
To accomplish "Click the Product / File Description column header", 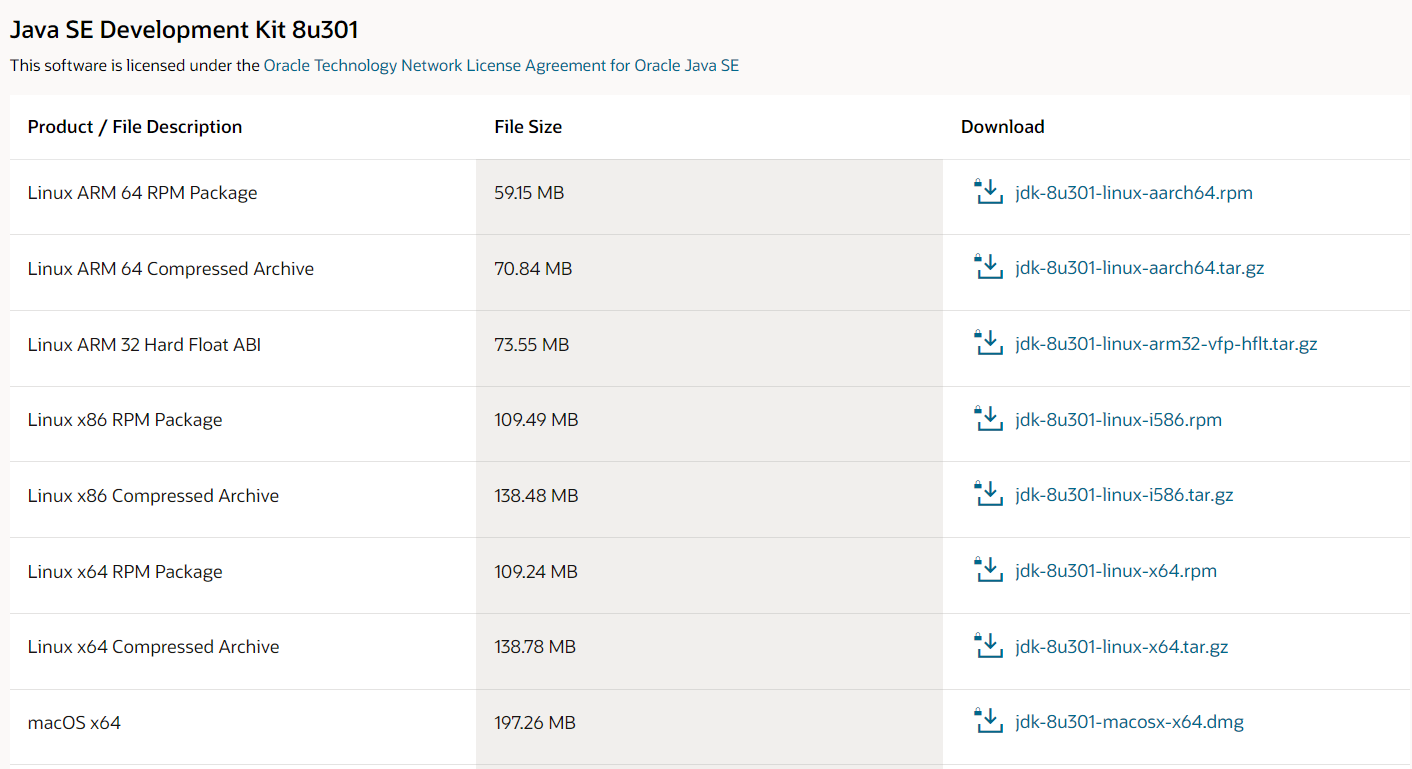I will click(x=135, y=127).
